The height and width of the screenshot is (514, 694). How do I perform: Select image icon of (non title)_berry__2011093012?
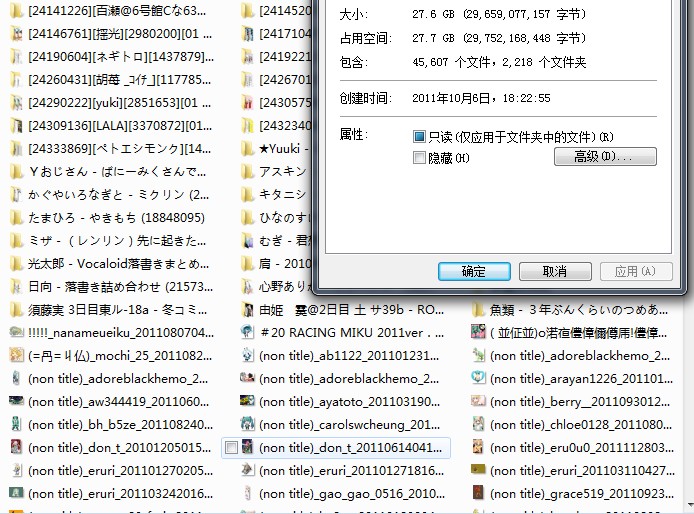[478, 401]
